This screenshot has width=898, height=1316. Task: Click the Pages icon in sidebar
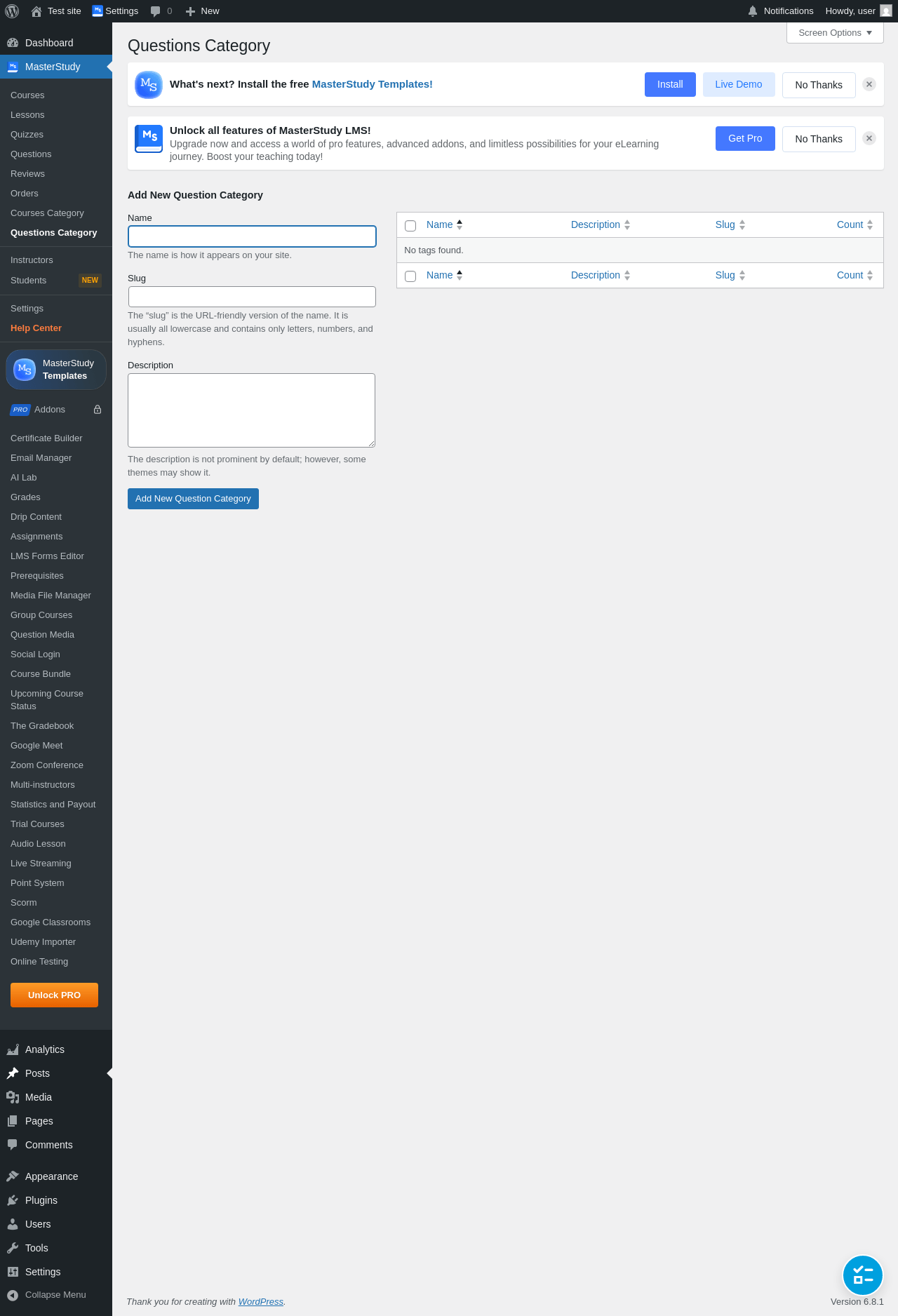pyautogui.click(x=13, y=1121)
